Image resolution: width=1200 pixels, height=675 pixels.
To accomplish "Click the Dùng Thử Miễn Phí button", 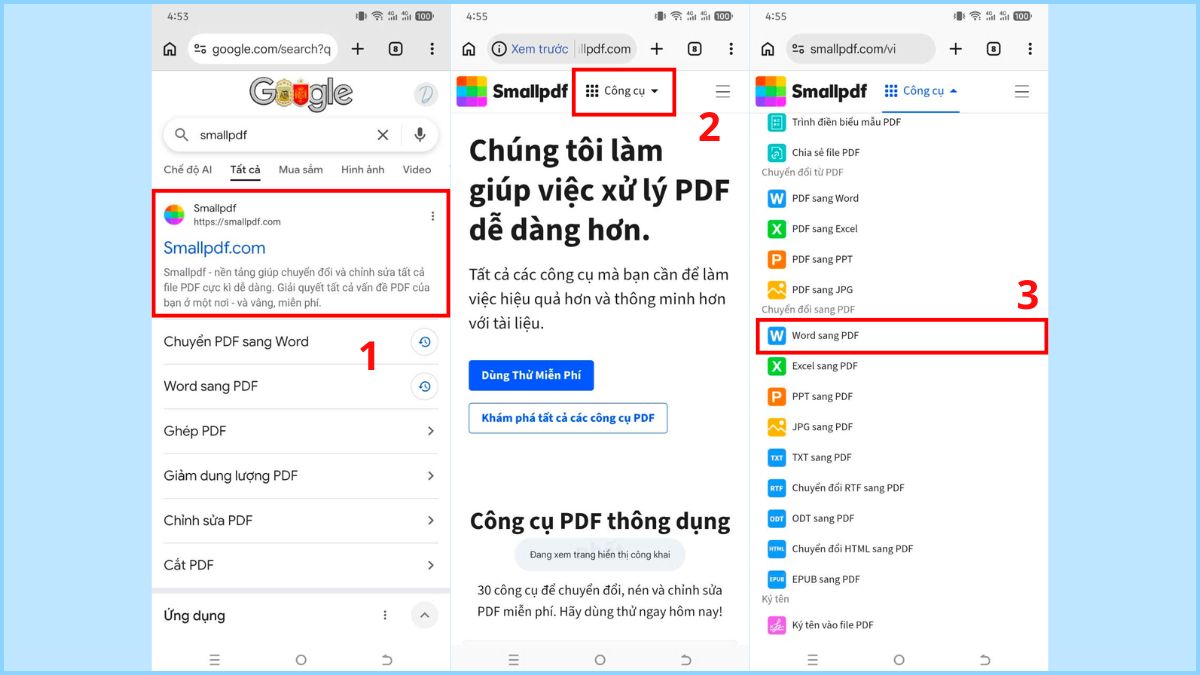I will (531, 375).
